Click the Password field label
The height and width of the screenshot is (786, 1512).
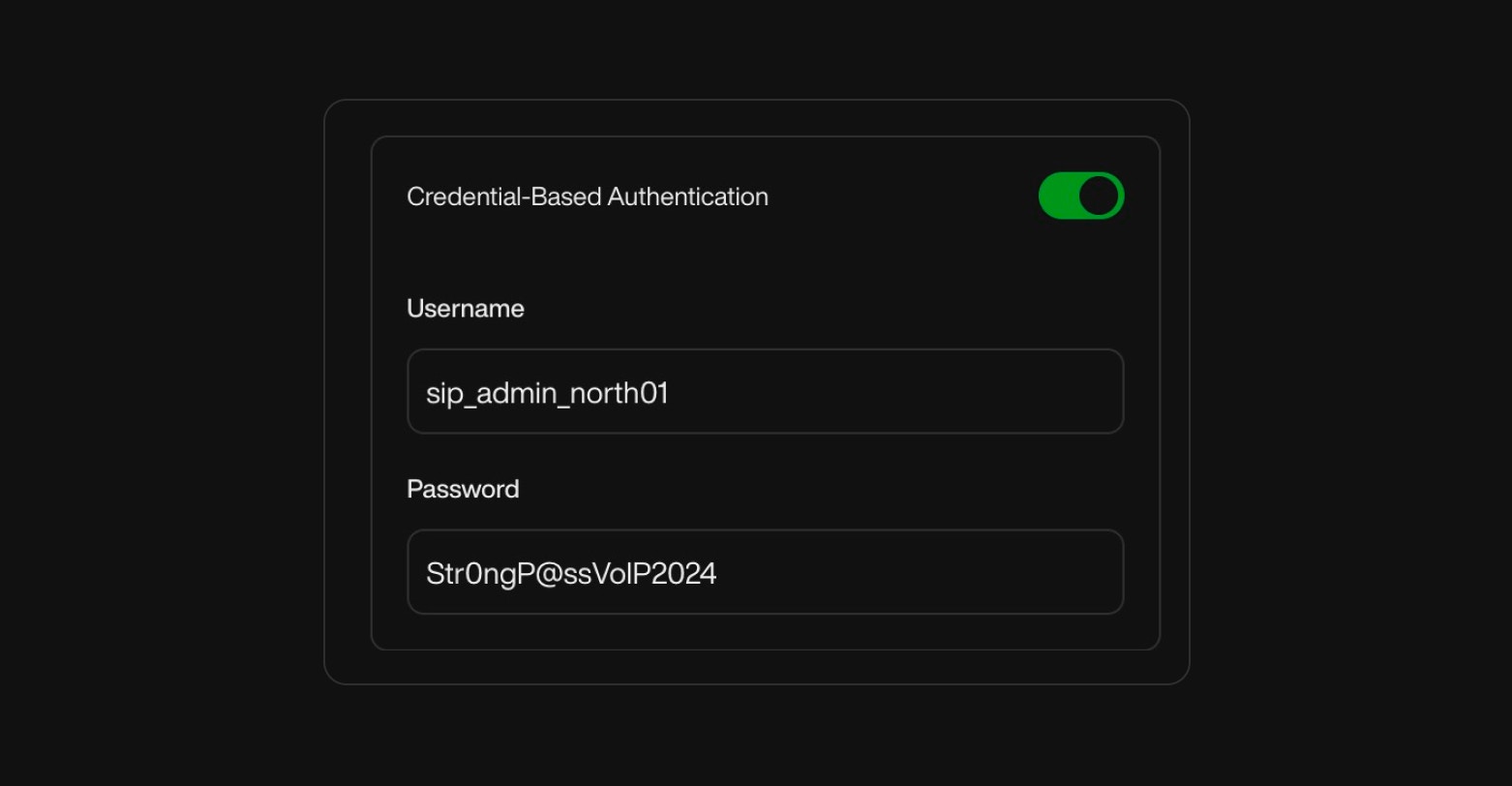[463, 489]
